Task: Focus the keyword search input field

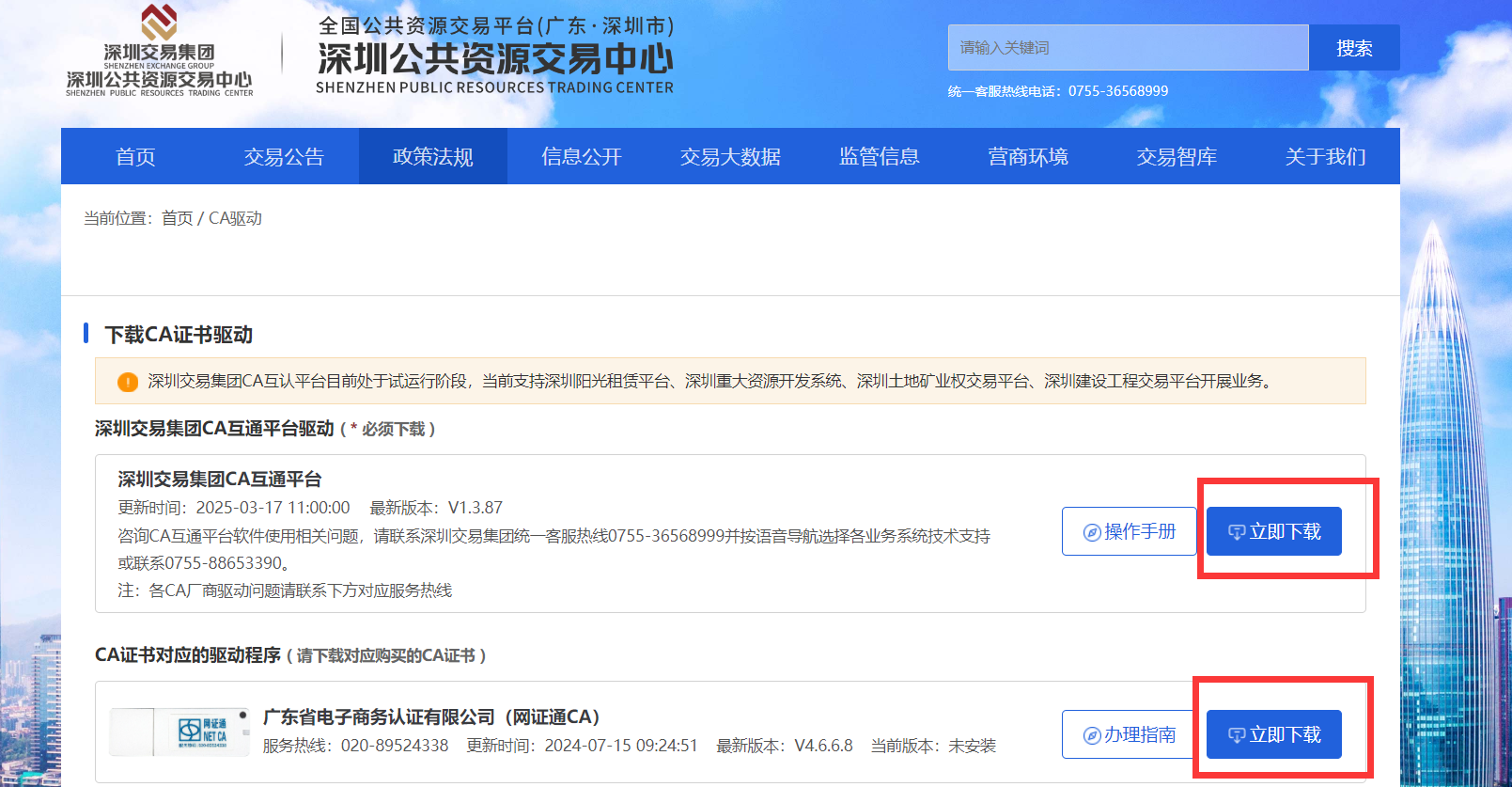Action: coord(1128,48)
